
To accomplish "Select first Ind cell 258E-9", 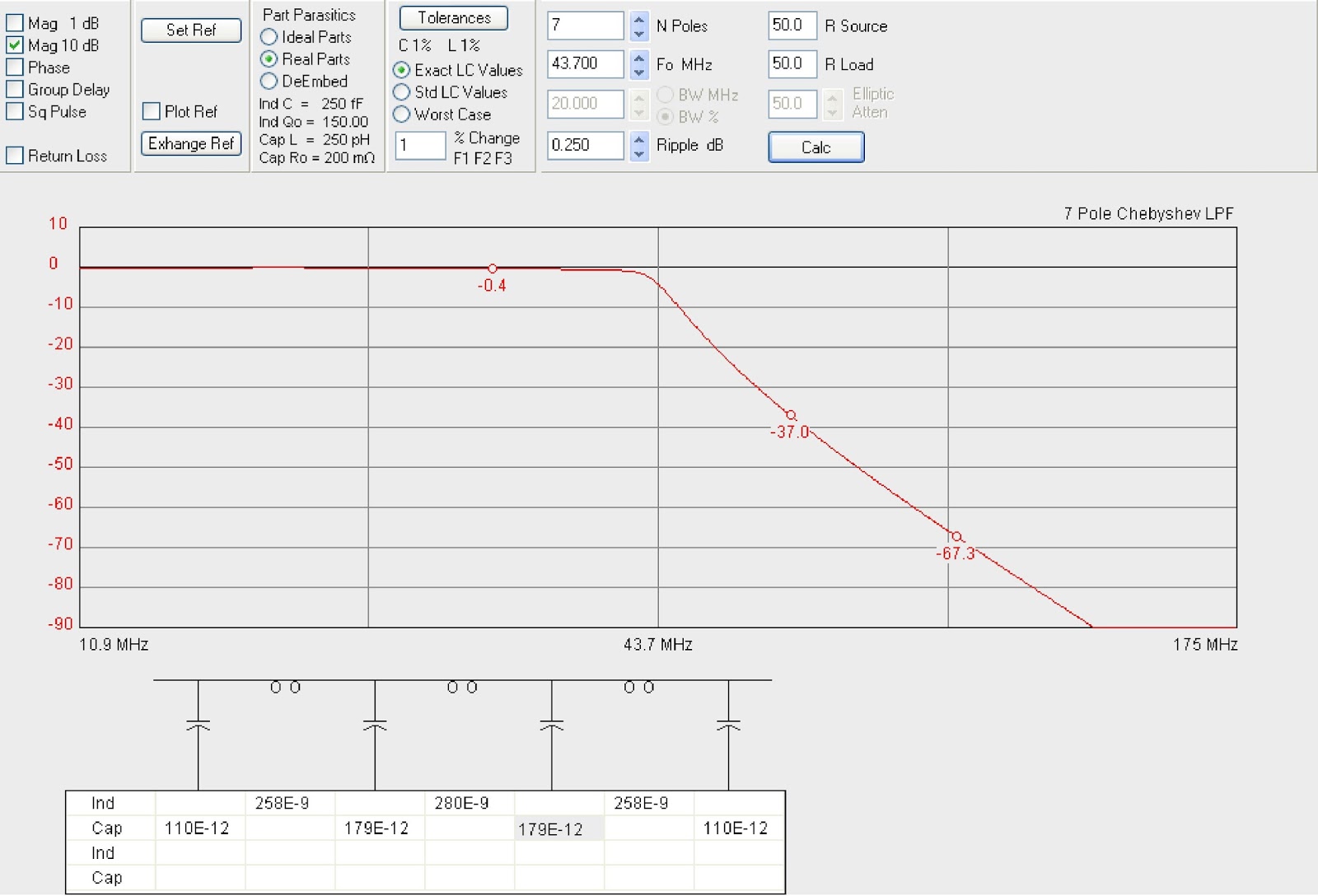I will 290,803.
